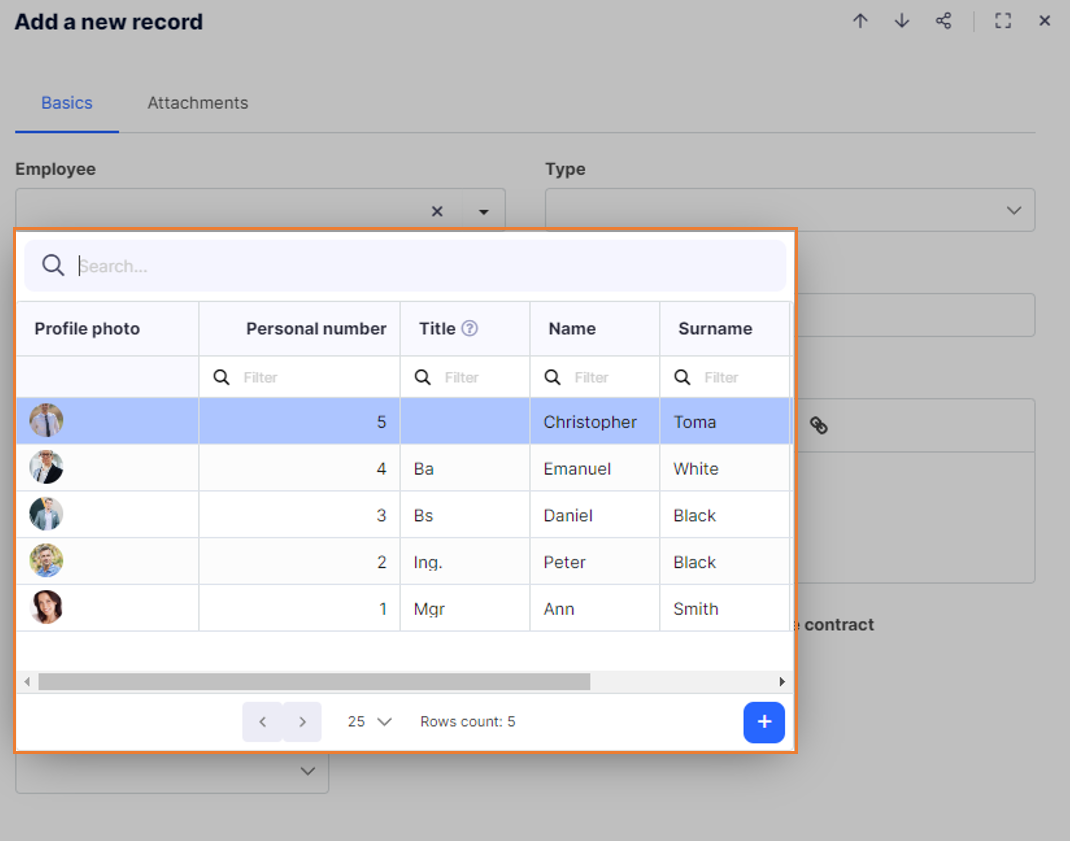Go to previous record with up arrow
Viewport: 1070px width, 841px height.
860,21
